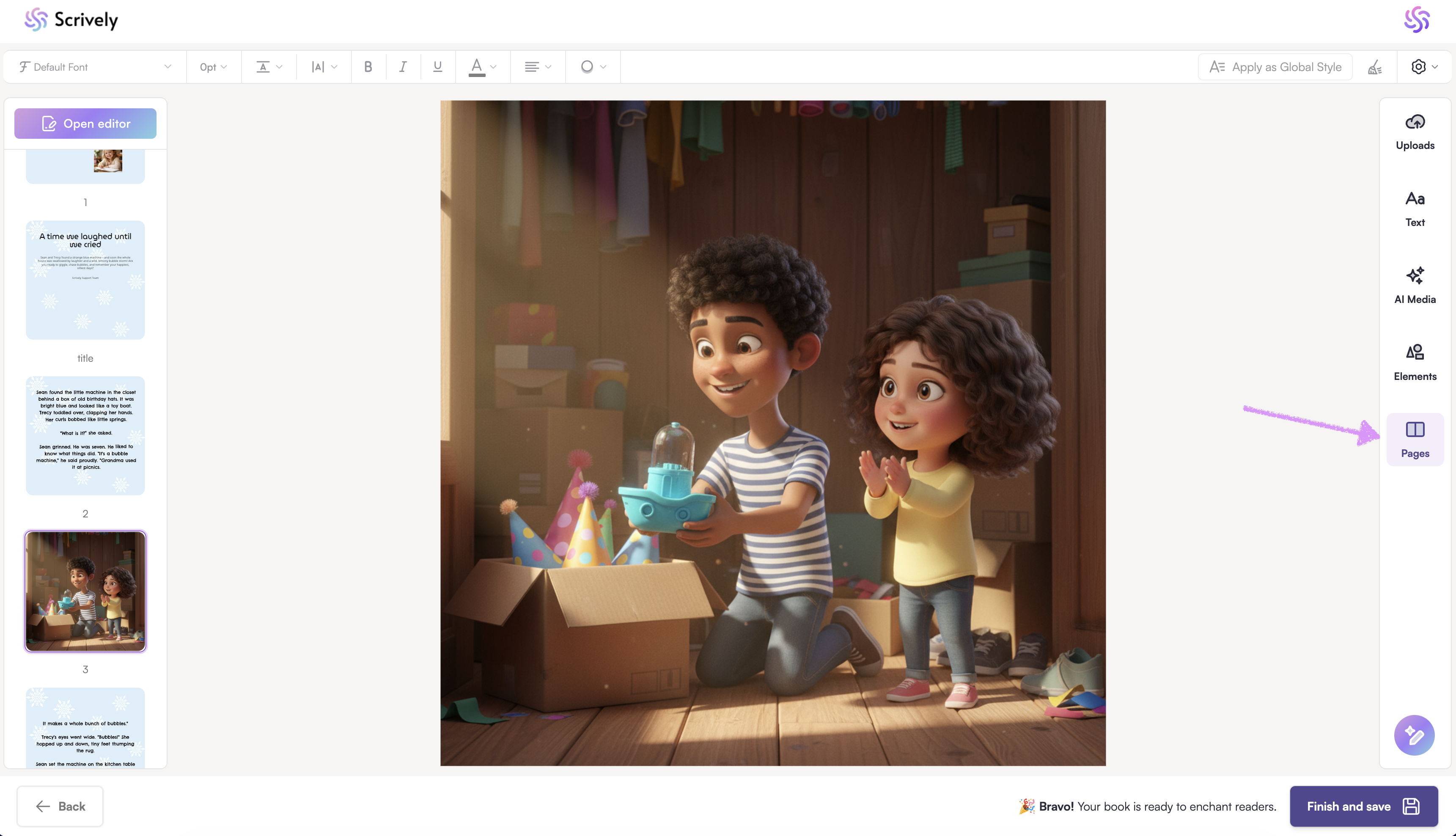Click the clear formatting broom icon
This screenshot has width=1456, height=836.
(x=1374, y=67)
